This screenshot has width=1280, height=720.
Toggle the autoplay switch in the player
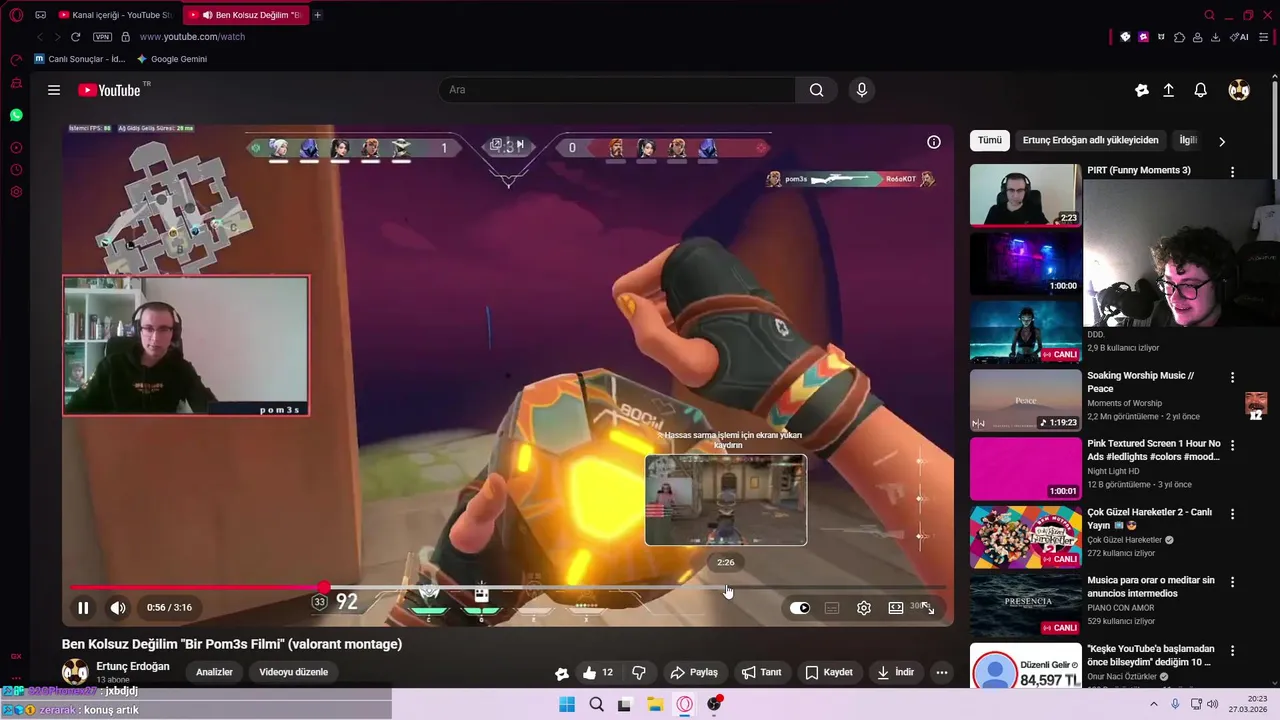pos(800,607)
